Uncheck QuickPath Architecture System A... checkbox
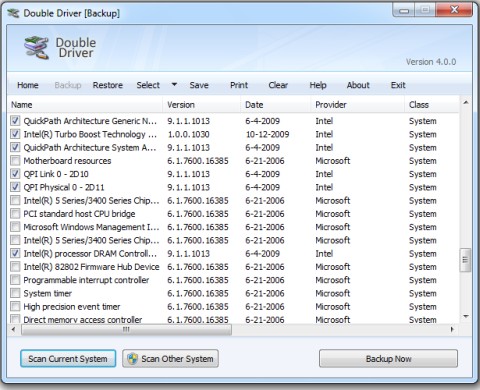 [15, 147]
